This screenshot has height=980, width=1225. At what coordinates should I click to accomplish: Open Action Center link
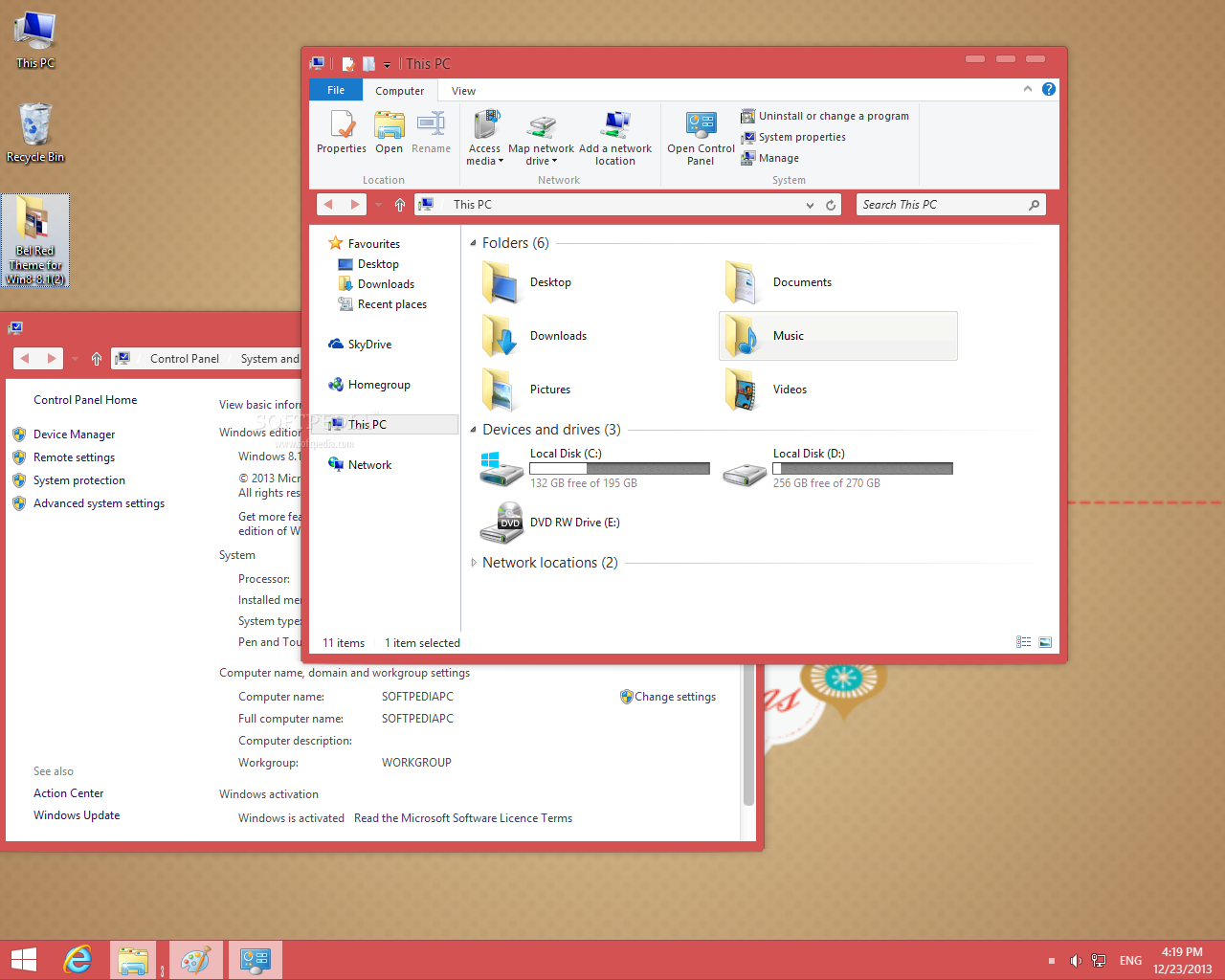pos(68,793)
